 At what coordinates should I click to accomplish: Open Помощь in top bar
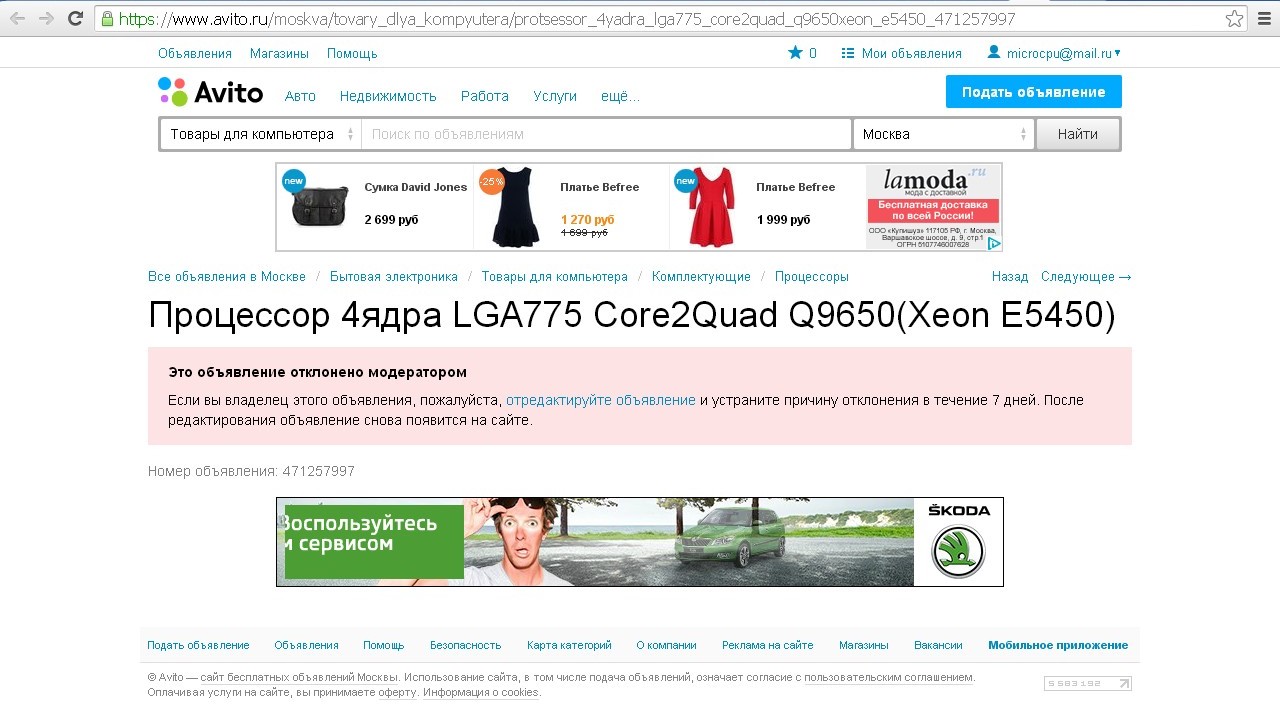click(x=352, y=53)
